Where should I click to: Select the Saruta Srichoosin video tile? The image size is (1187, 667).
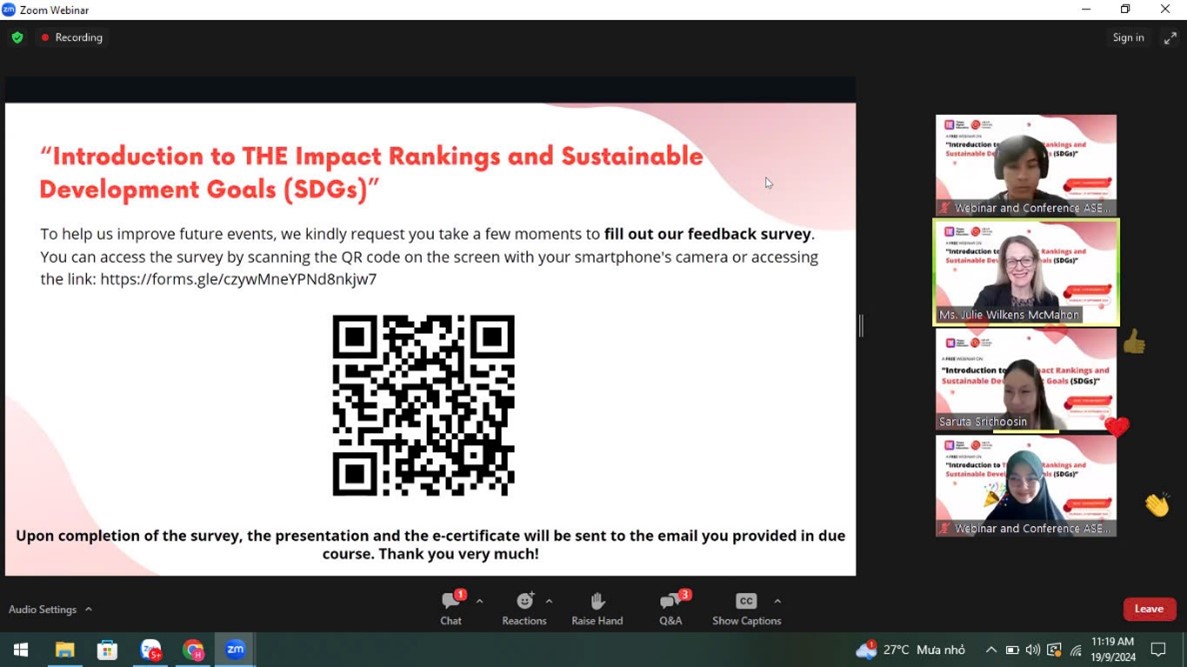(x=1026, y=379)
